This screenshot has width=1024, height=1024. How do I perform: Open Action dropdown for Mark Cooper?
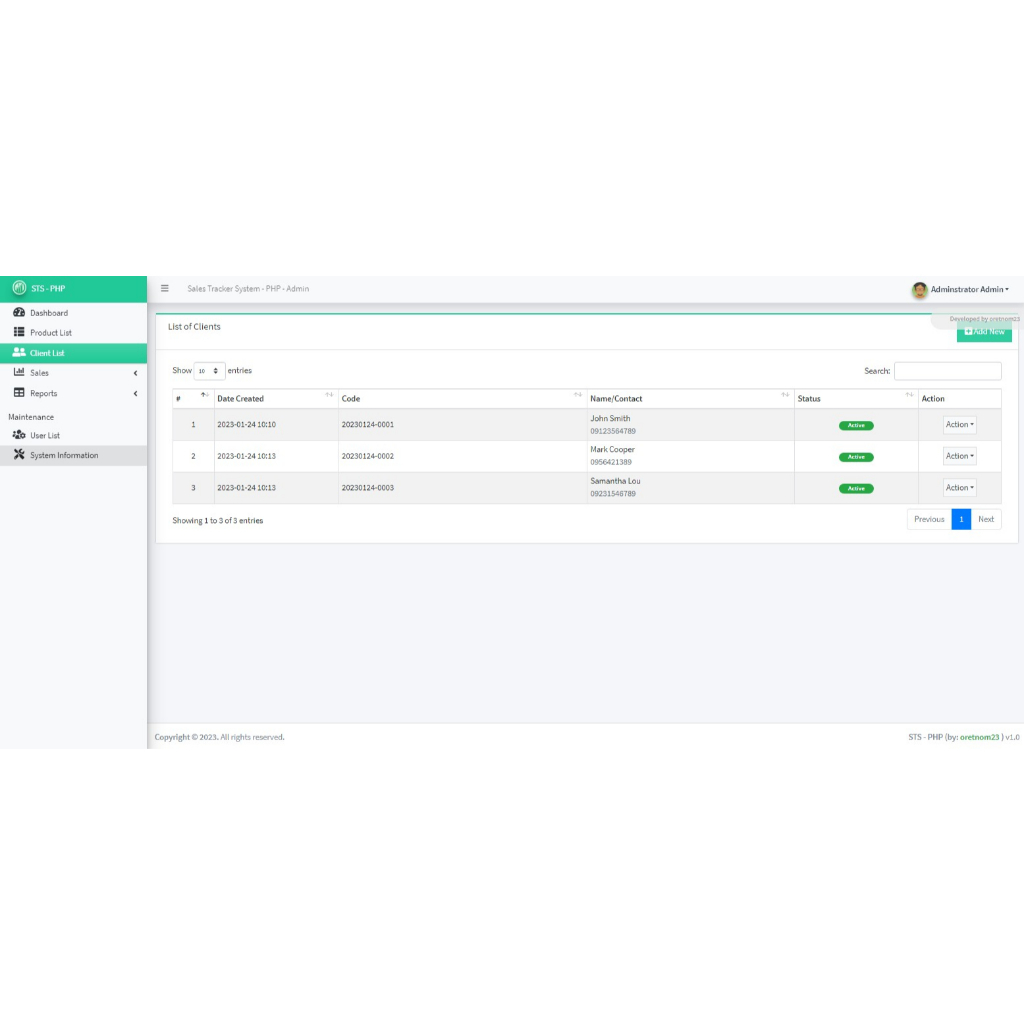[959, 456]
